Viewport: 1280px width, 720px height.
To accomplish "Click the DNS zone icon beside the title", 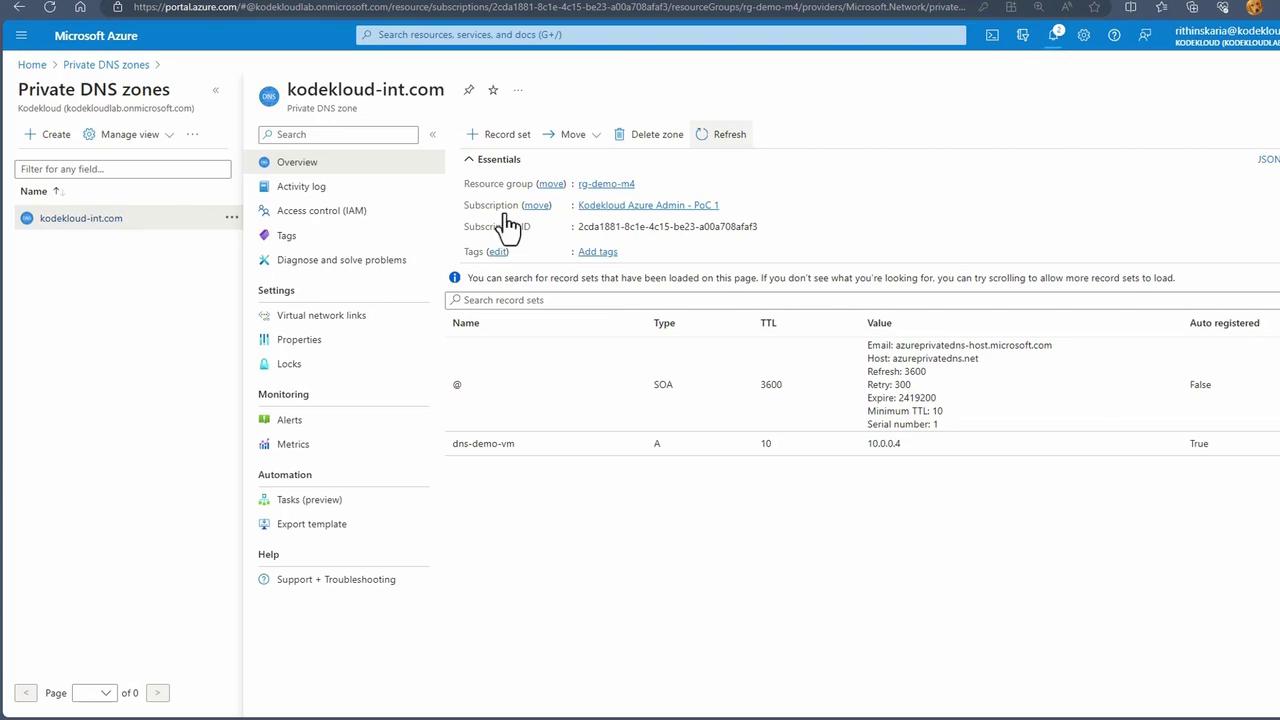I will [268, 96].
